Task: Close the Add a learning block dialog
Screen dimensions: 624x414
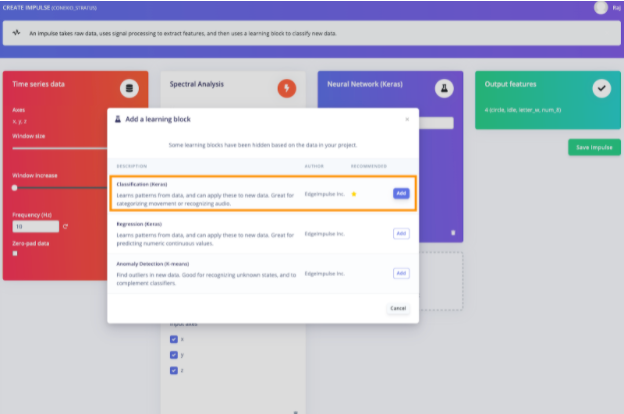Action: (x=406, y=119)
